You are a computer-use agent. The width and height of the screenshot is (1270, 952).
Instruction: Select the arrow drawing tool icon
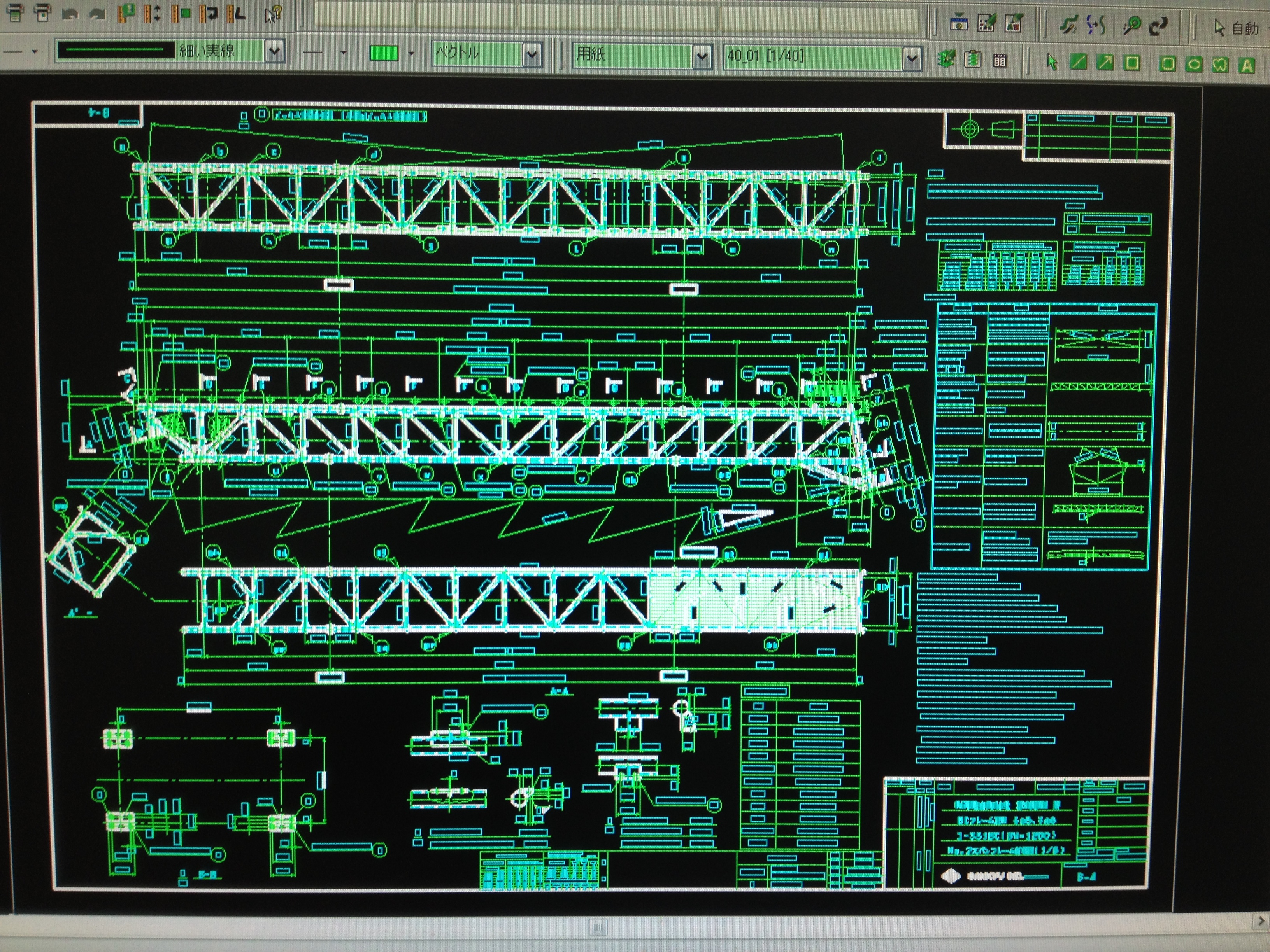point(1105,62)
